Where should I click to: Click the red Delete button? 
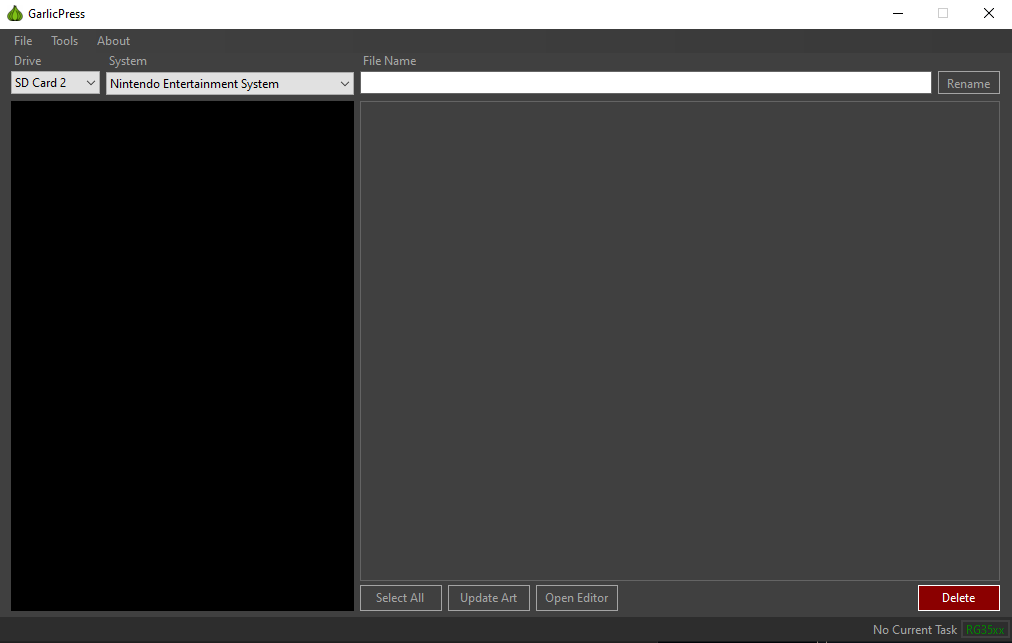(958, 597)
